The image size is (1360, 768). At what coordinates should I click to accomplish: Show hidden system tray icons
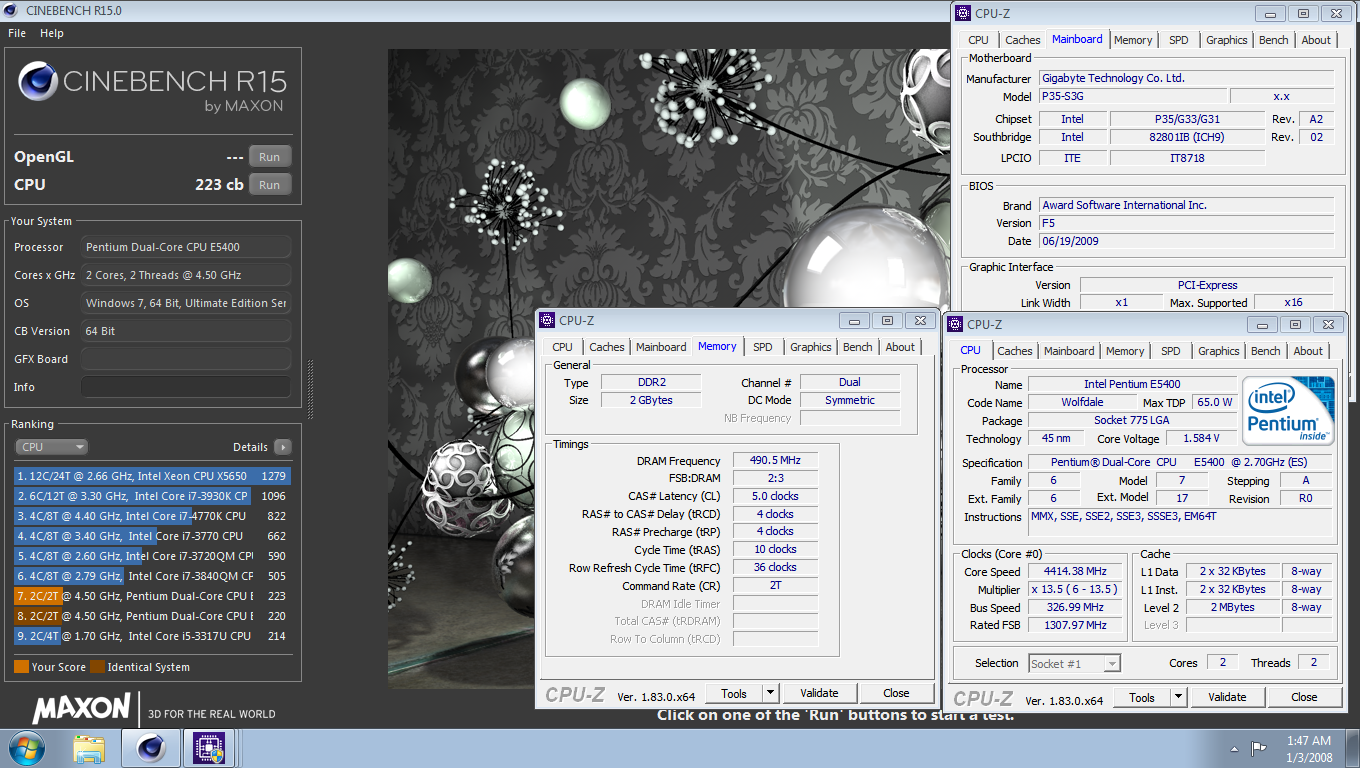(x=1233, y=749)
